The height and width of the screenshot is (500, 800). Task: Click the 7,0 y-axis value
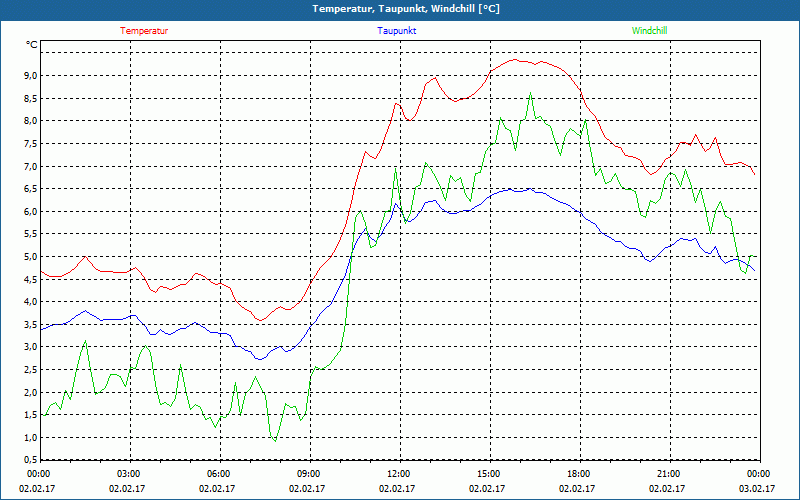click(x=31, y=166)
